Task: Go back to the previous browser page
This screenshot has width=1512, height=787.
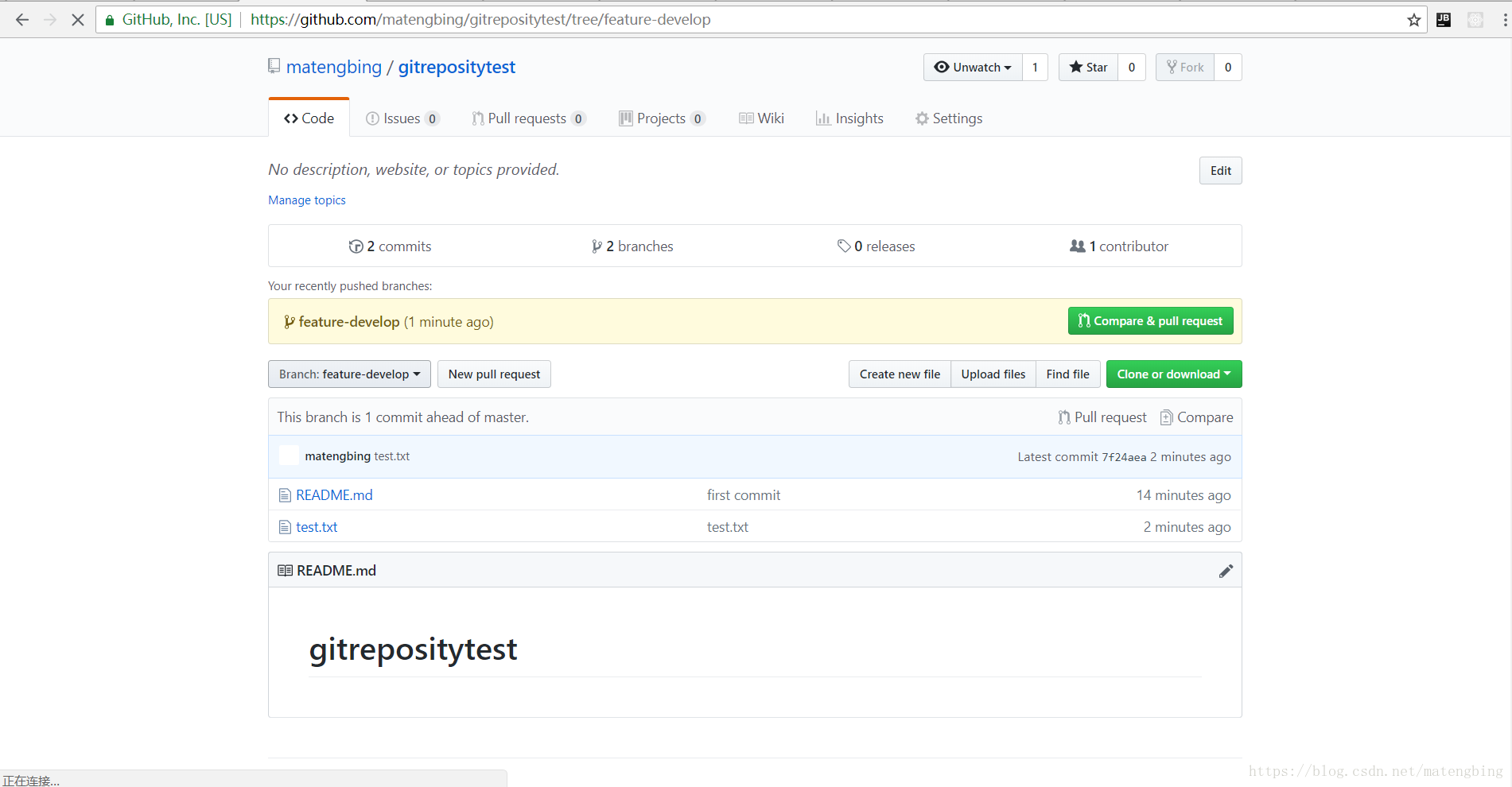Action: coord(22,20)
